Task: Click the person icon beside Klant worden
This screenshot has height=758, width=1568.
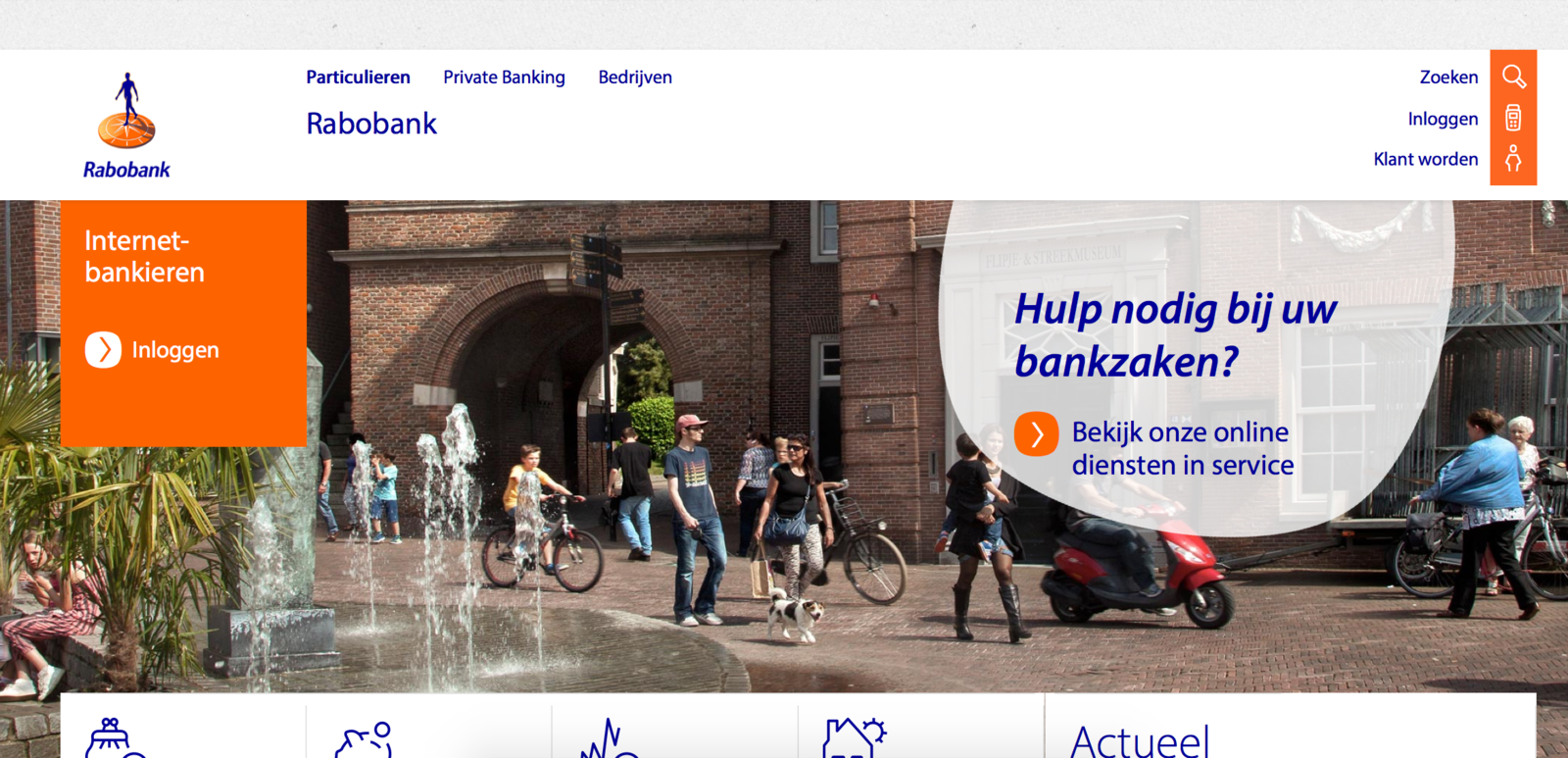Action: 1513,159
